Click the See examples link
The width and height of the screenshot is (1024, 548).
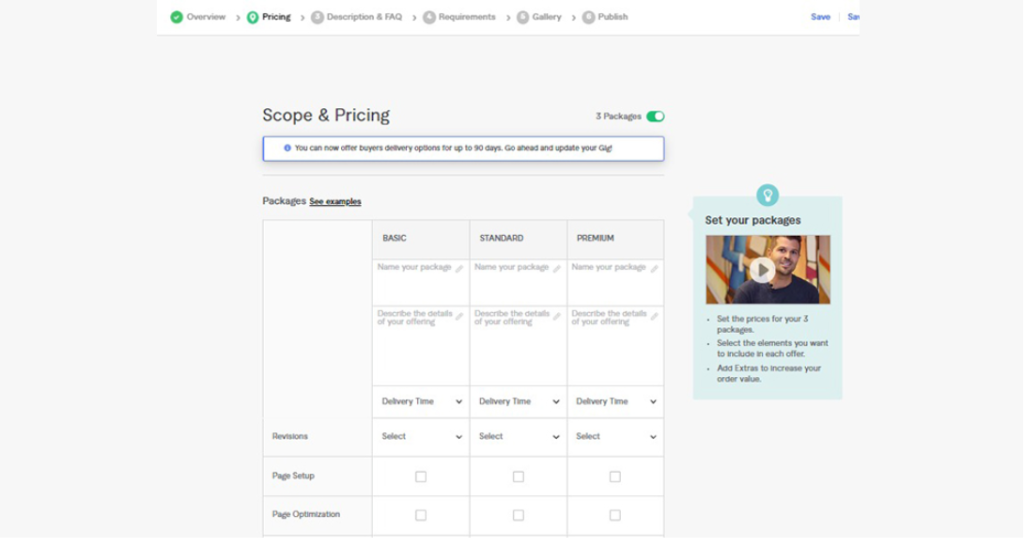[x=335, y=202]
